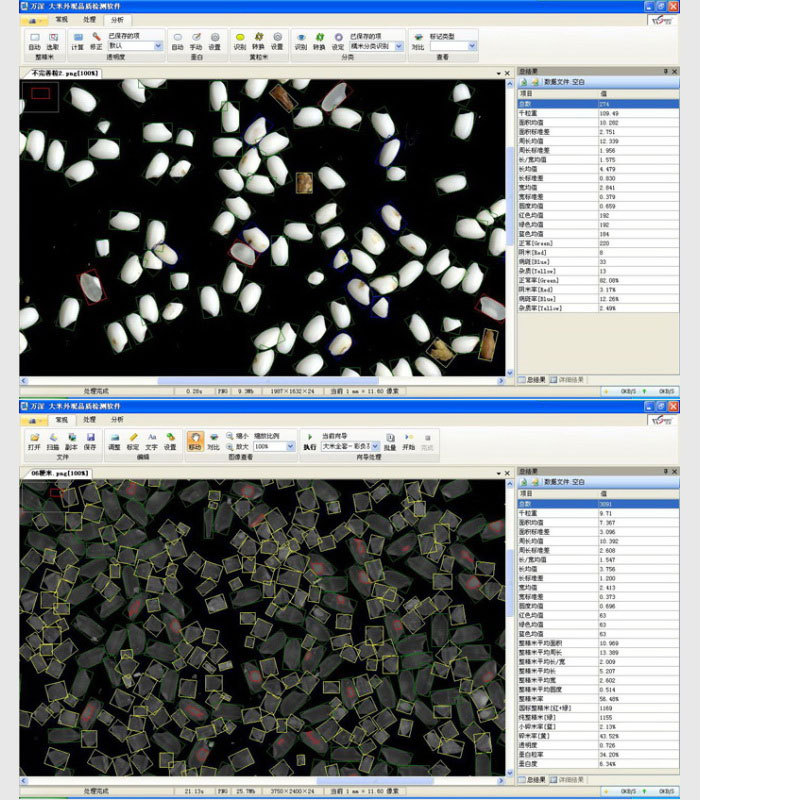Switch to 处理 tab in top window
The image size is (800, 800).
[89, 19]
